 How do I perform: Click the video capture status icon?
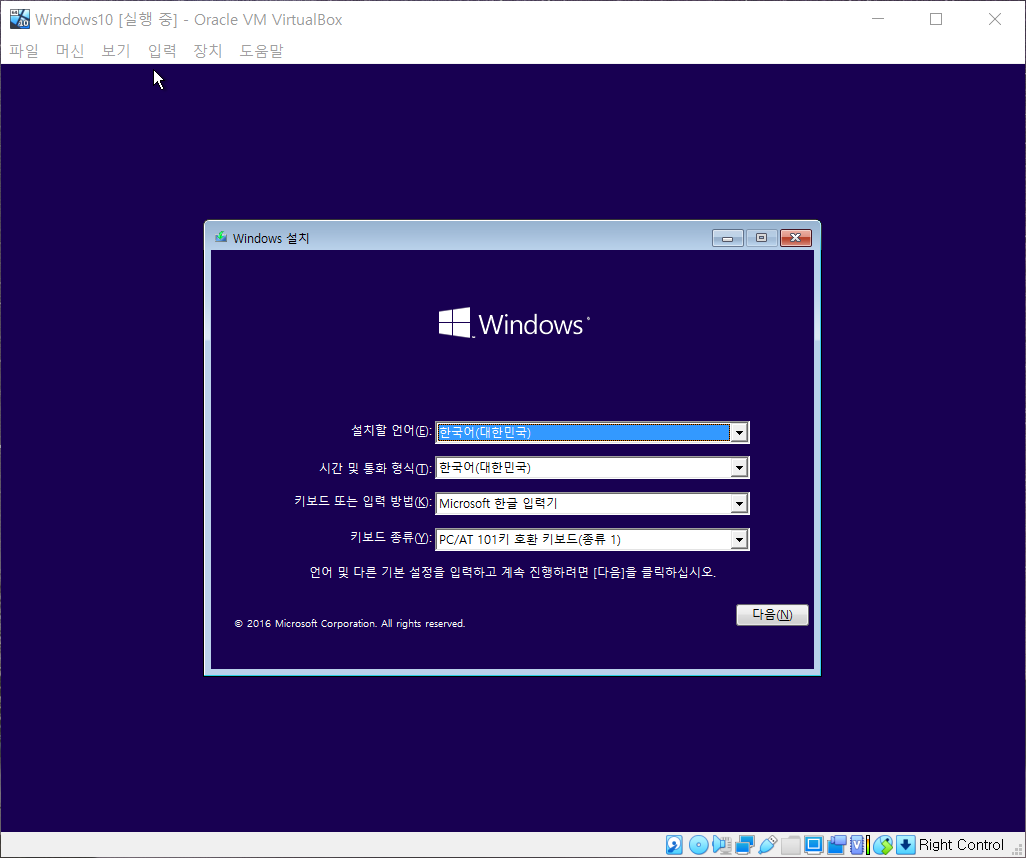(837, 845)
